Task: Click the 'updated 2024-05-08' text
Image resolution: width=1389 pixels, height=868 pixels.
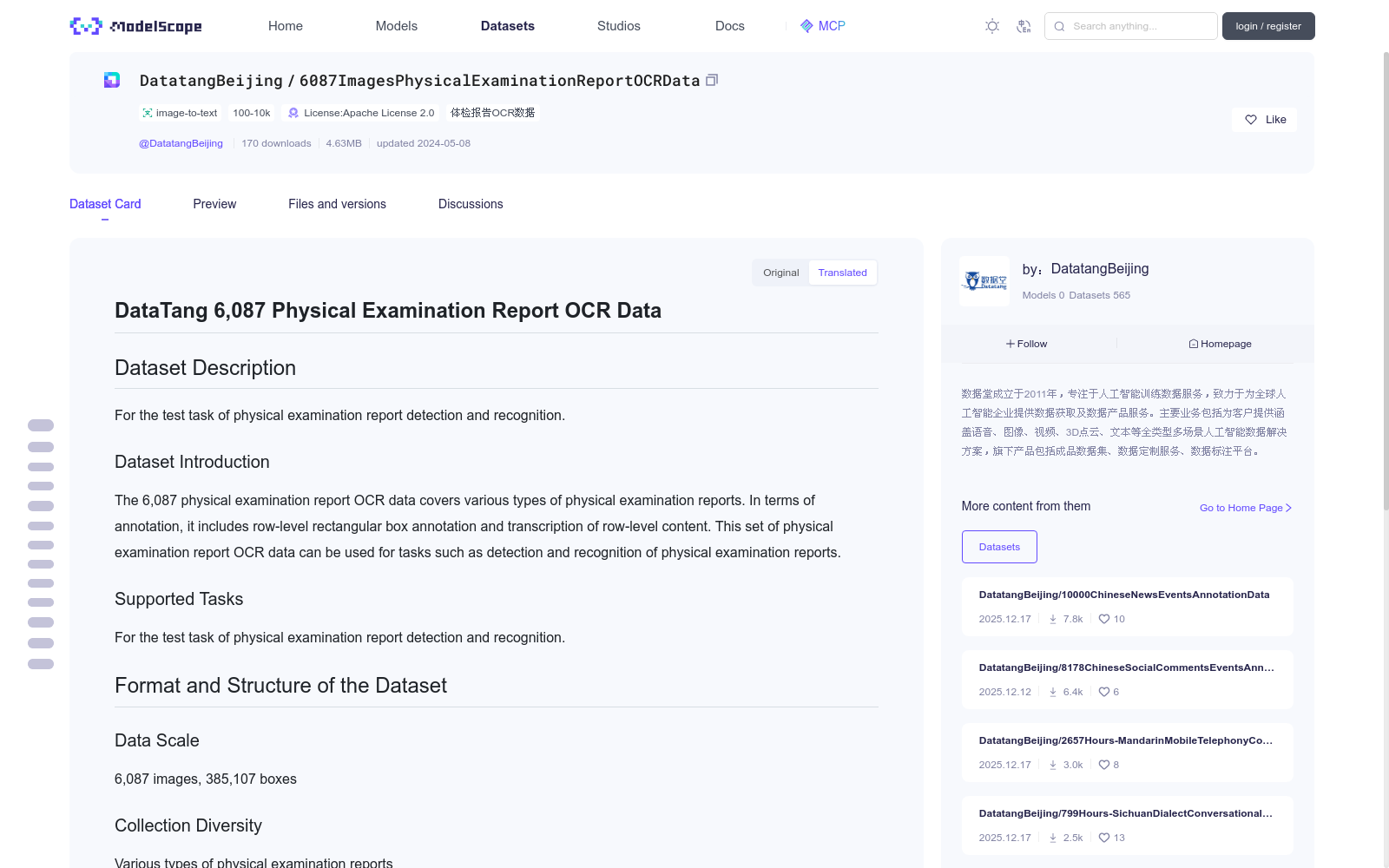Action: pyautogui.click(x=424, y=143)
